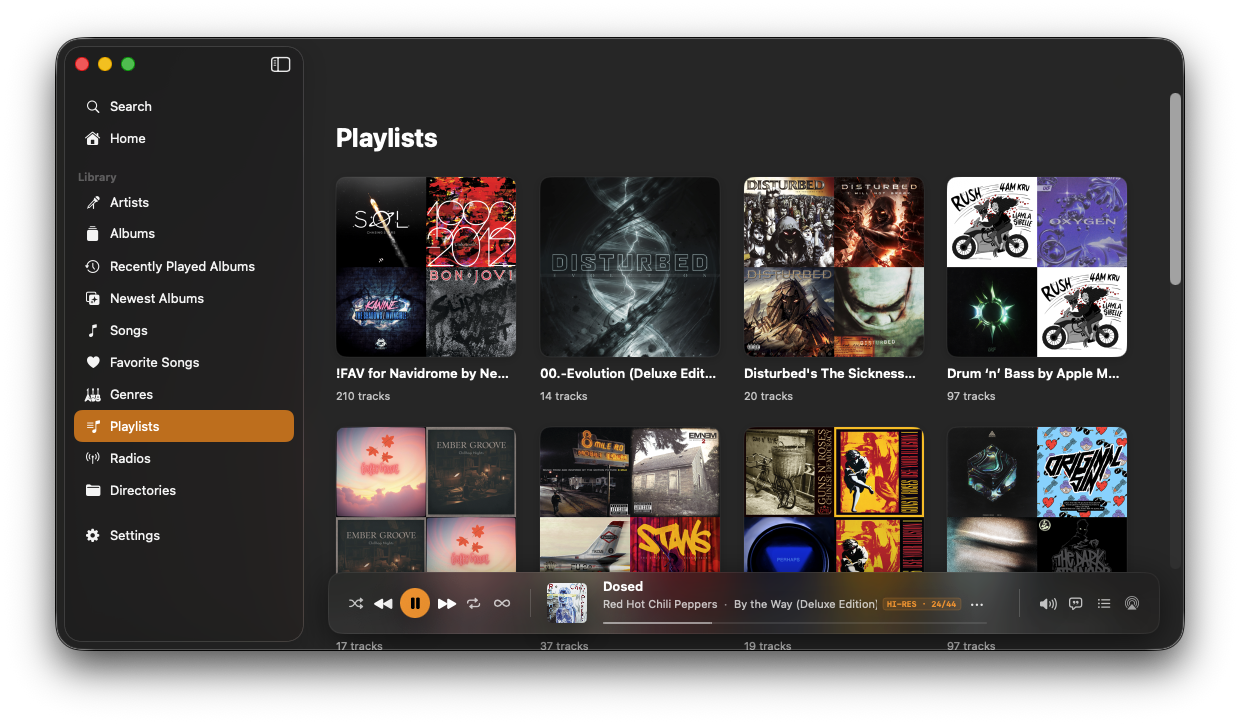
Task: Open the AirPlay/cast output selector
Action: tap(1131, 603)
